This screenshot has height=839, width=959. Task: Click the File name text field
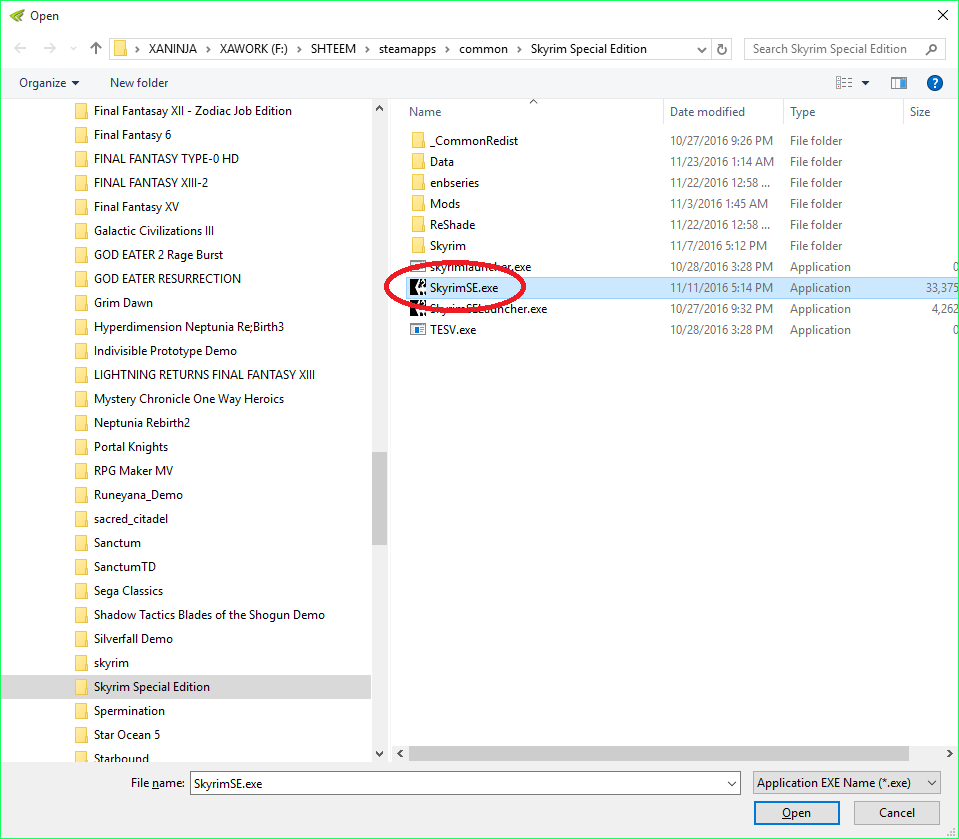click(459, 783)
